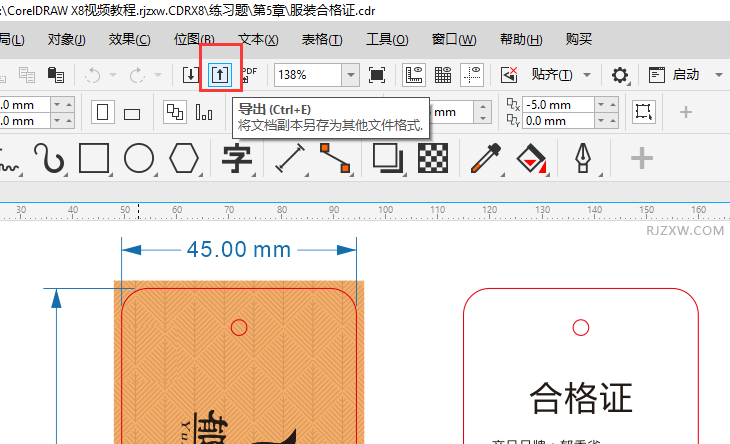Click the treat as filled icon

[x=644, y=112]
